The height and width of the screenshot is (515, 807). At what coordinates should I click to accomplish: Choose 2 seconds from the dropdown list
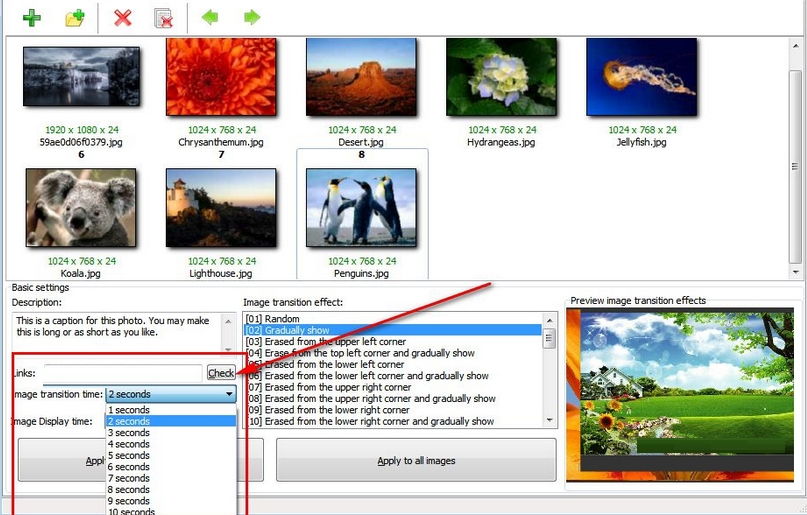tap(171, 421)
